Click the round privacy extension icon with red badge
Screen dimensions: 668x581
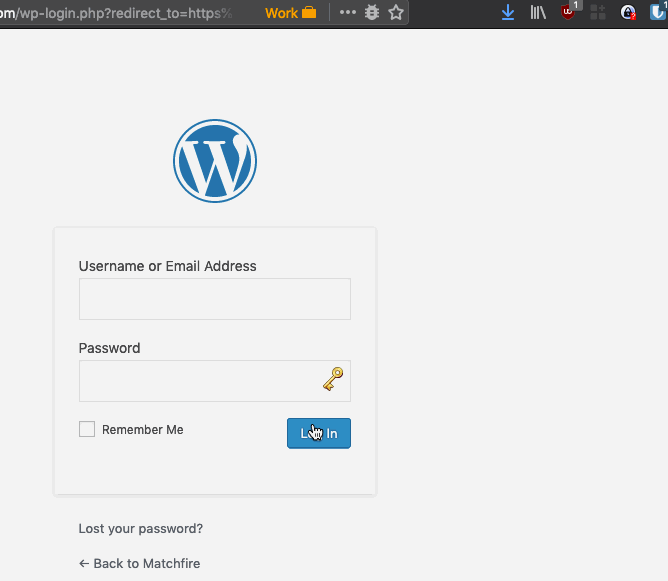click(628, 13)
